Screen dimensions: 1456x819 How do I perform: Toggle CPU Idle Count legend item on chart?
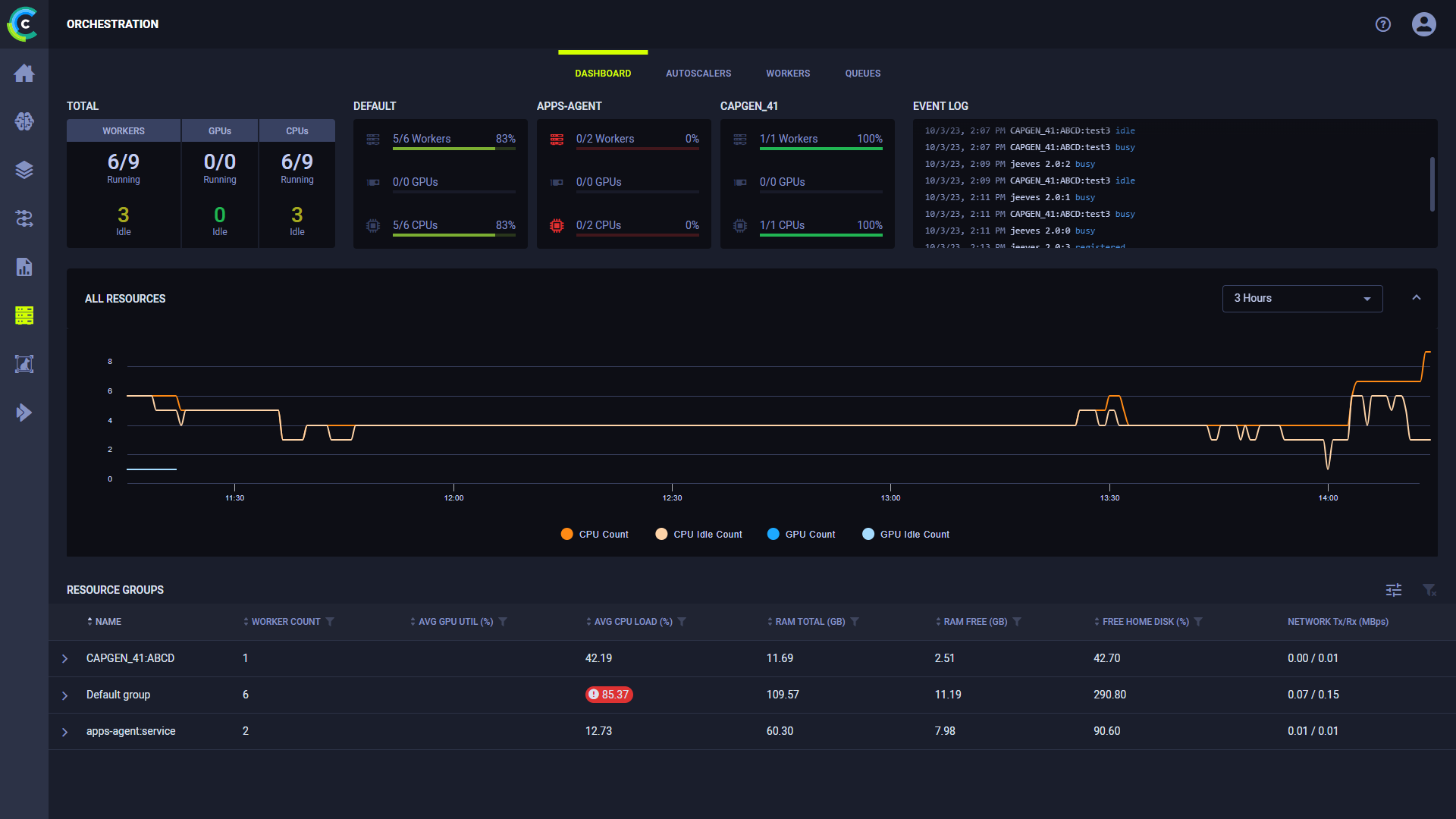700,534
